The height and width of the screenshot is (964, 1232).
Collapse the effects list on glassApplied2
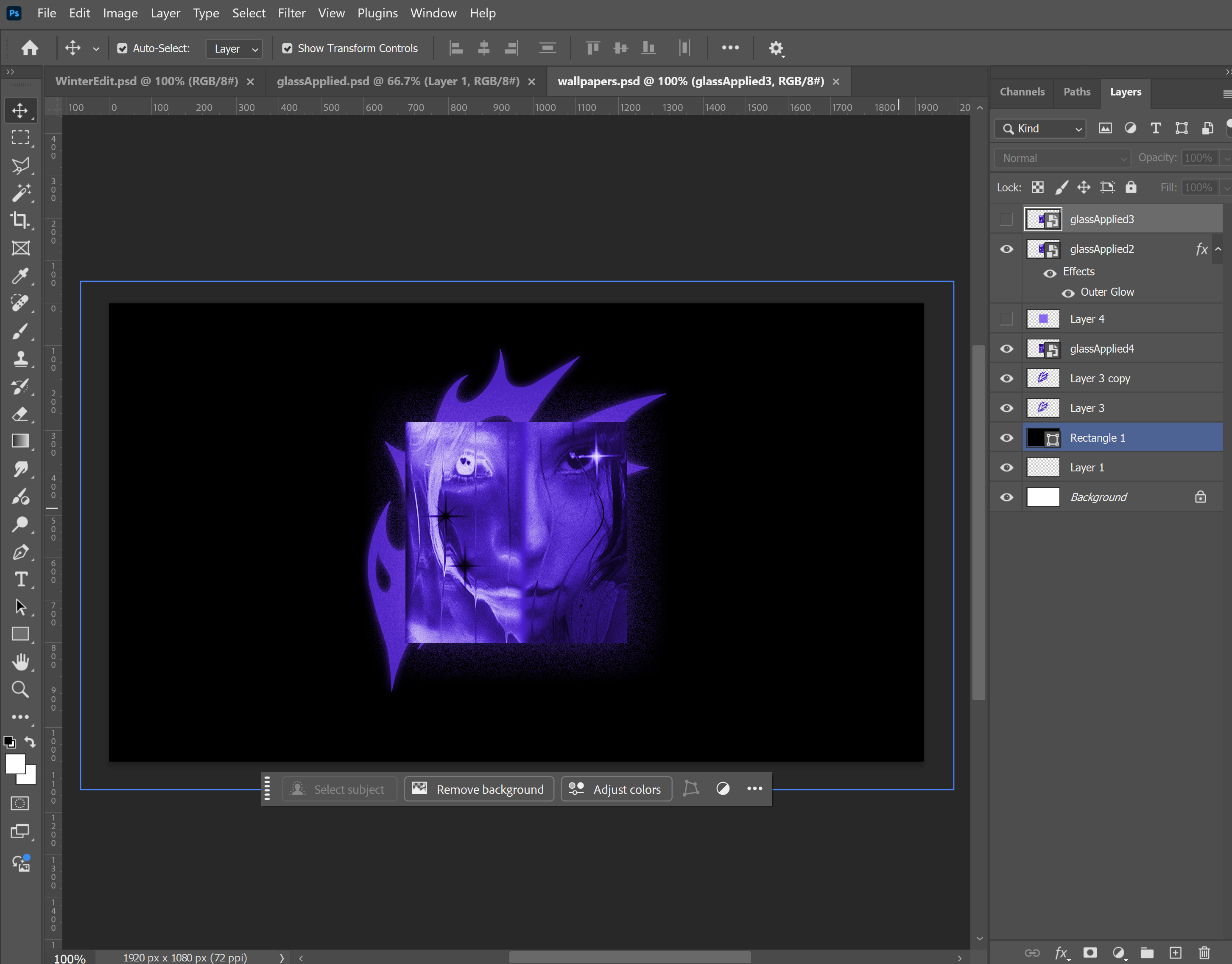click(1218, 249)
